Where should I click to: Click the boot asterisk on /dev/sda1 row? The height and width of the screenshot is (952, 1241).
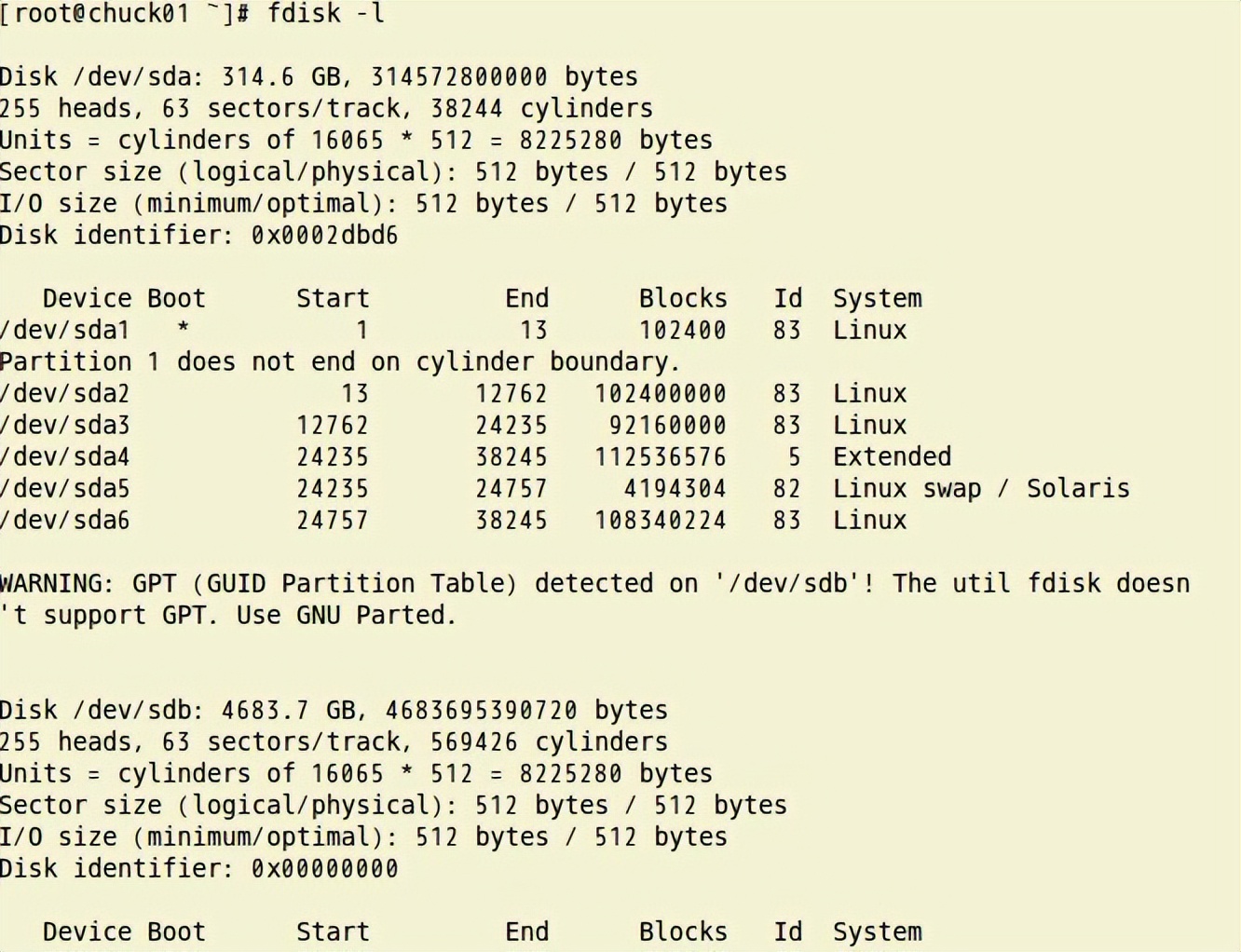point(184,328)
